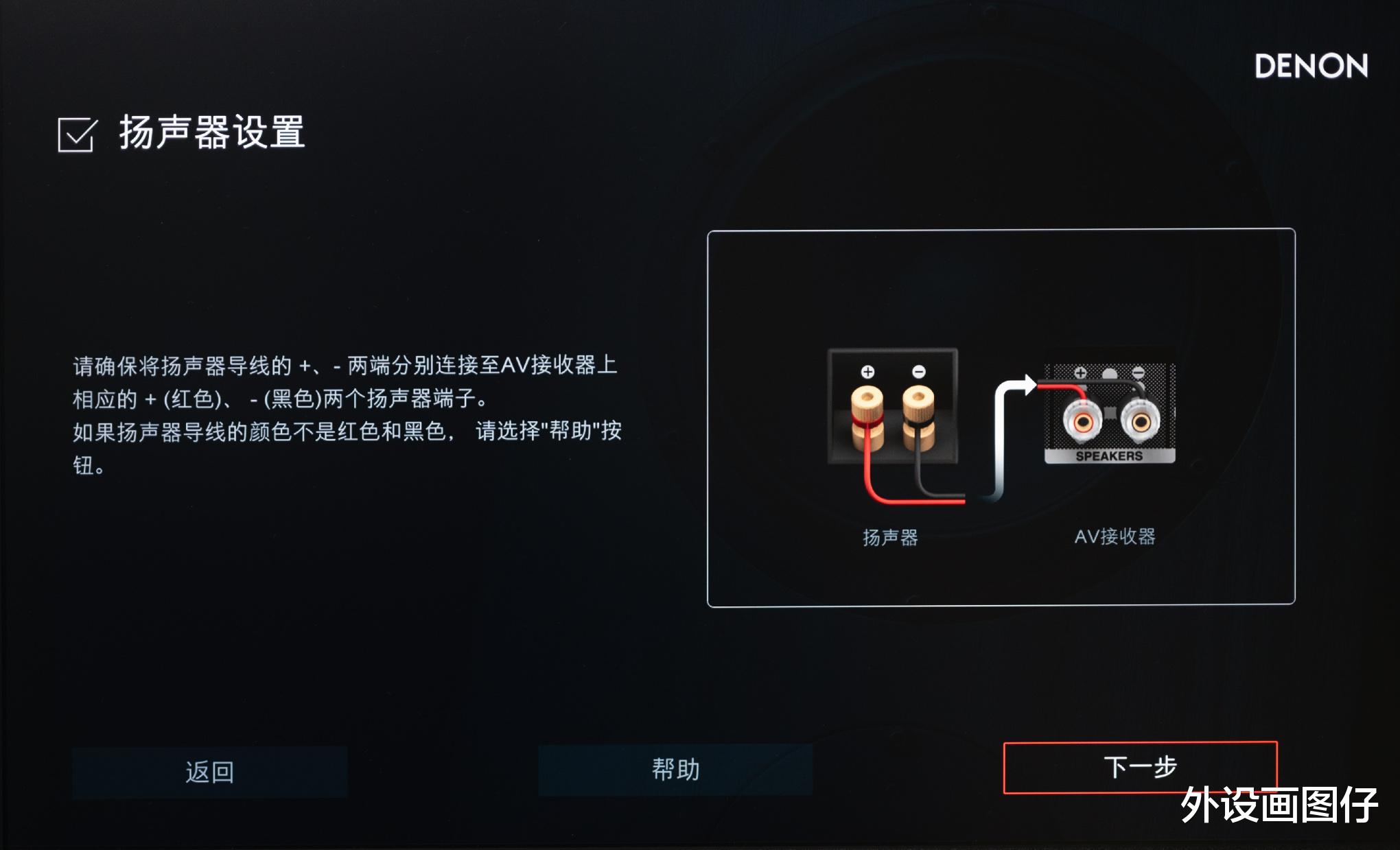Click the plus symbol on the receiver panel

[1080, 373]
